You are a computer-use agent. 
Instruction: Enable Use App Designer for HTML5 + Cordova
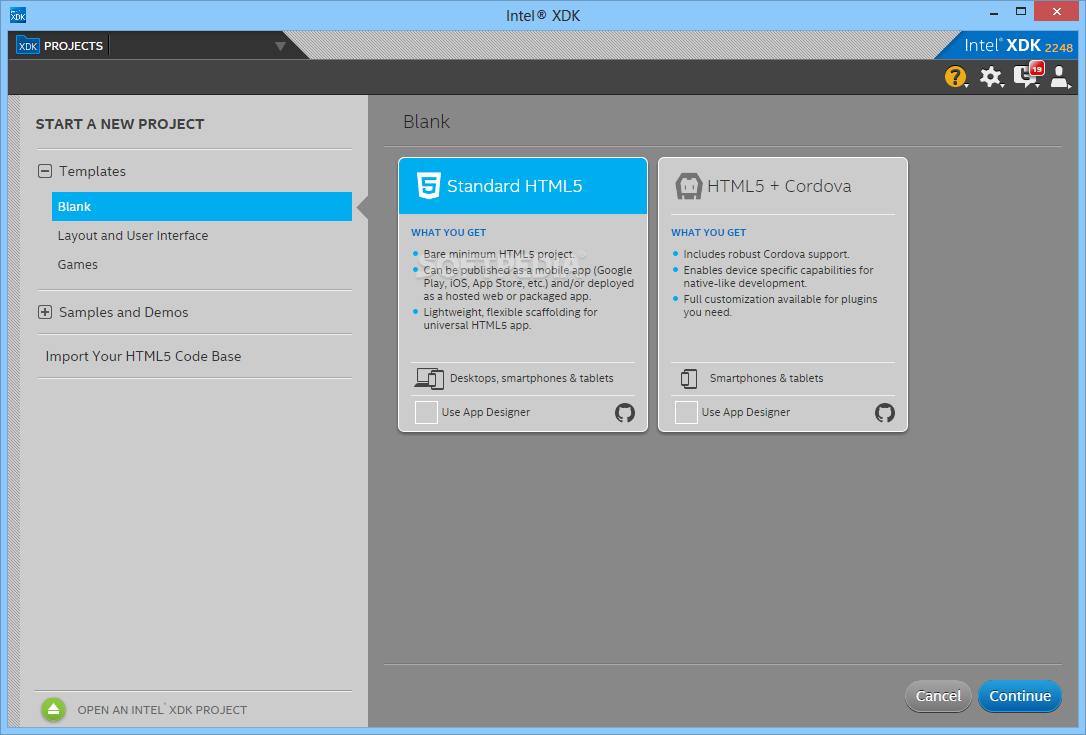pyautogui.click(x=686, y=412)
